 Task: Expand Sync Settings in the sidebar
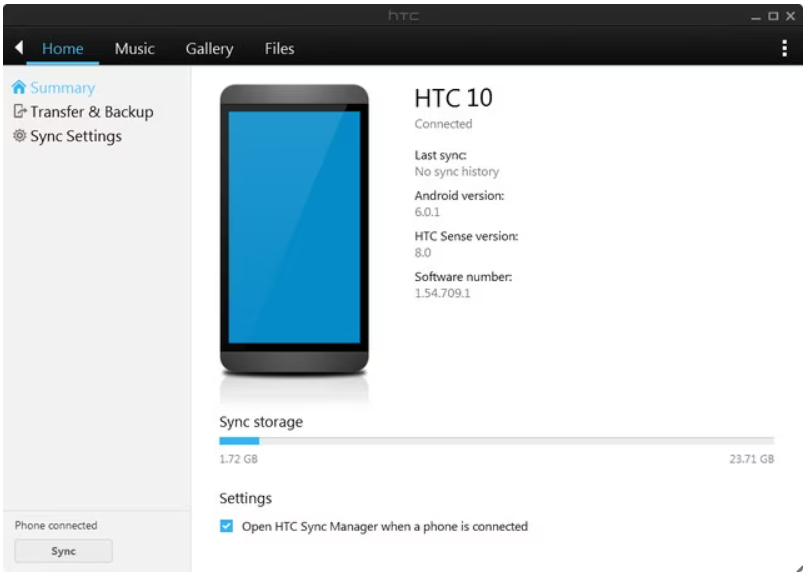click(x=75, y=135)
